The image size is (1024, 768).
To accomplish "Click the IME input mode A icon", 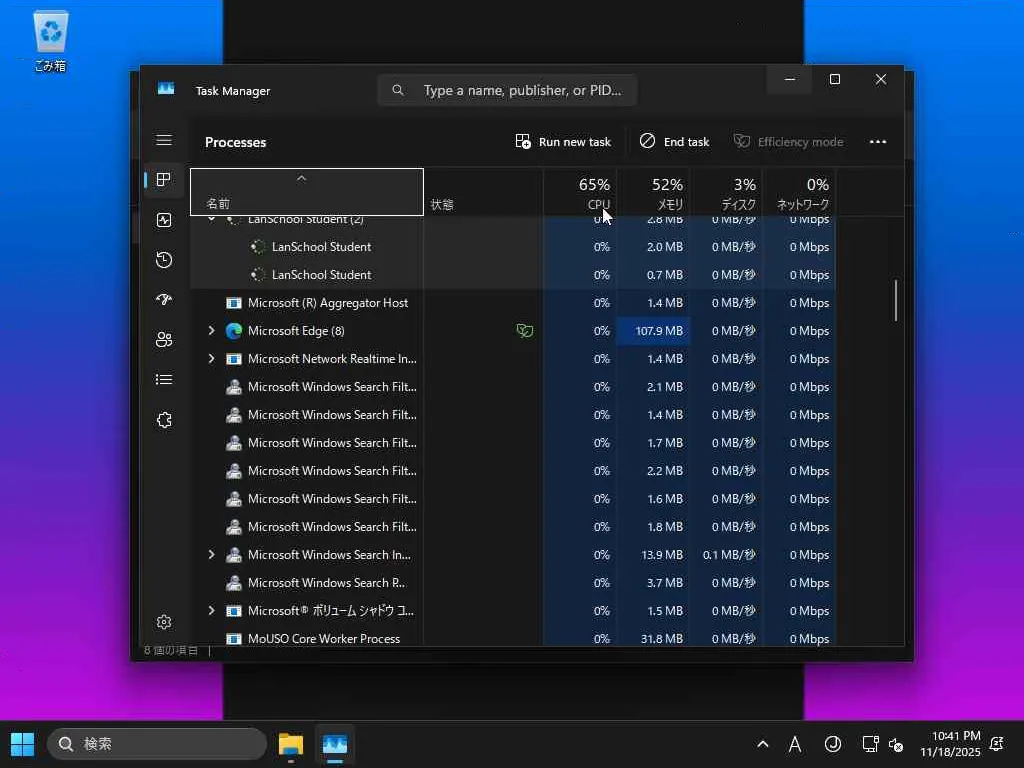I will (795, 744).
